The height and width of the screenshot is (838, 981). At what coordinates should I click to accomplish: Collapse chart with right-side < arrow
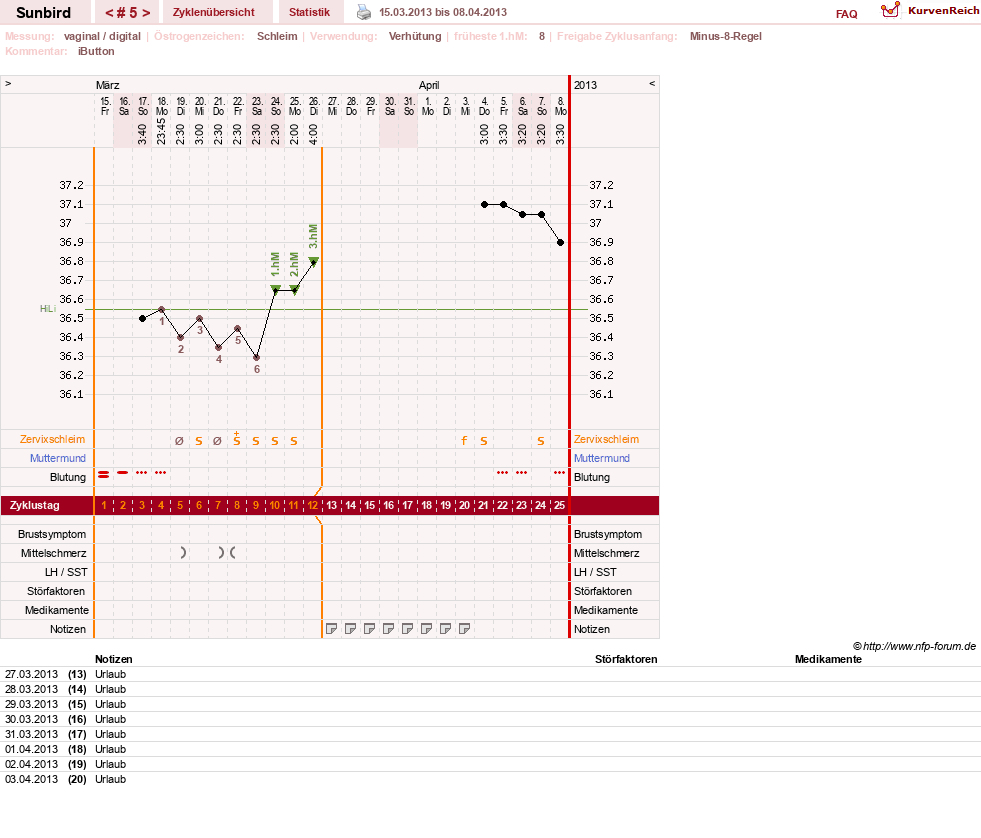coord(652,83)
